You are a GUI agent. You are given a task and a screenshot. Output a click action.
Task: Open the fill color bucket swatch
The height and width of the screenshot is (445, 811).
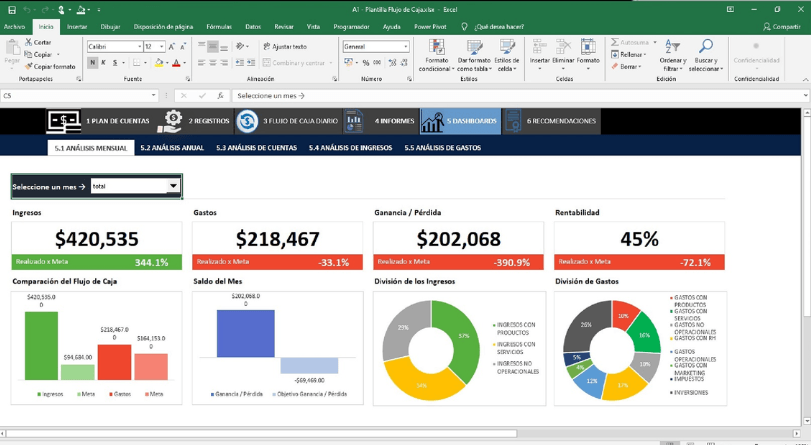click(159, 63)
